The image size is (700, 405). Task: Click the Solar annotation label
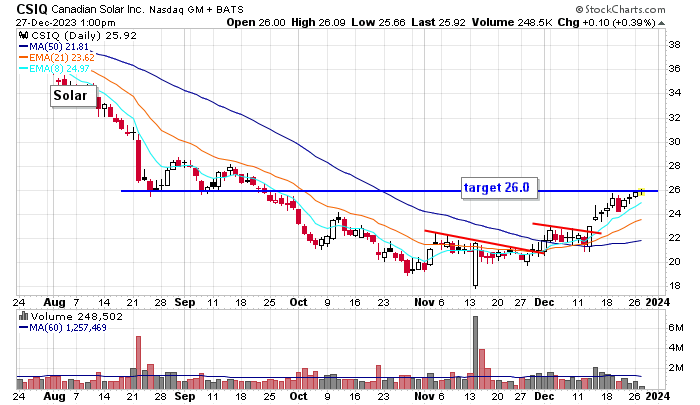pos(73,96)
